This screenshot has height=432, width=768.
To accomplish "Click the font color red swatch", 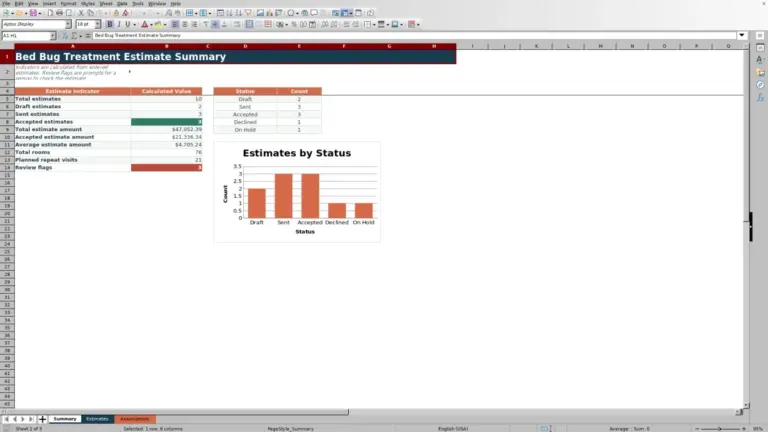I will click(x=144, y=24).
